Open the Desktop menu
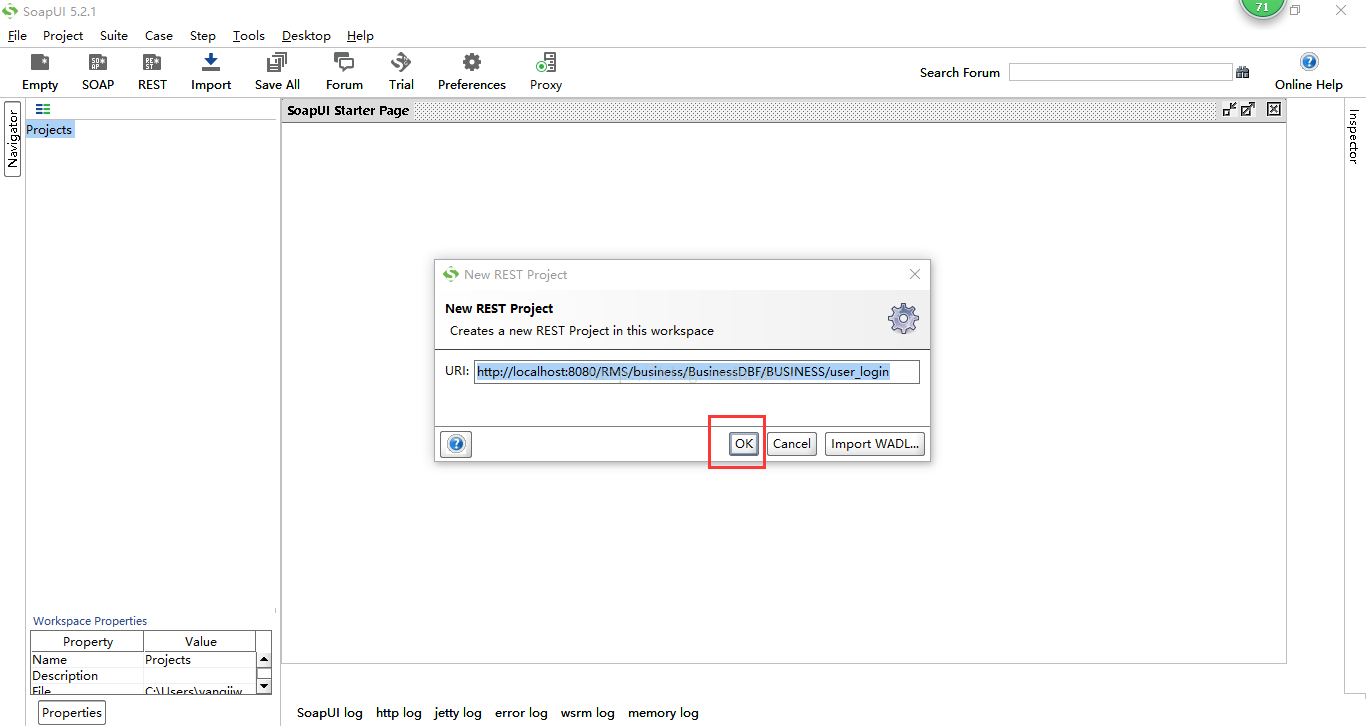This screenshot has height=726, width=1366. (306, 35)
